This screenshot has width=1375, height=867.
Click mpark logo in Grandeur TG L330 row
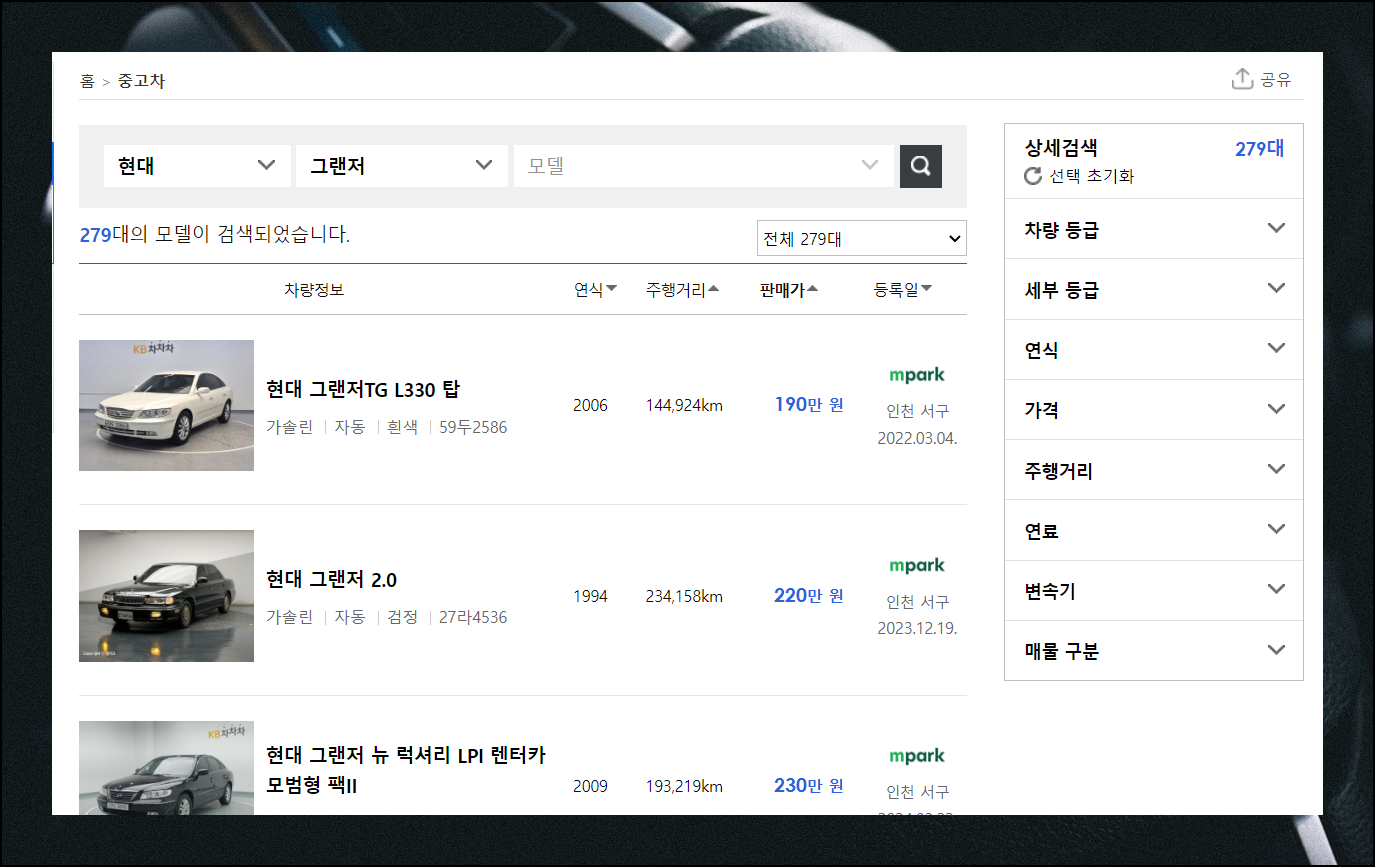(917, 375)
